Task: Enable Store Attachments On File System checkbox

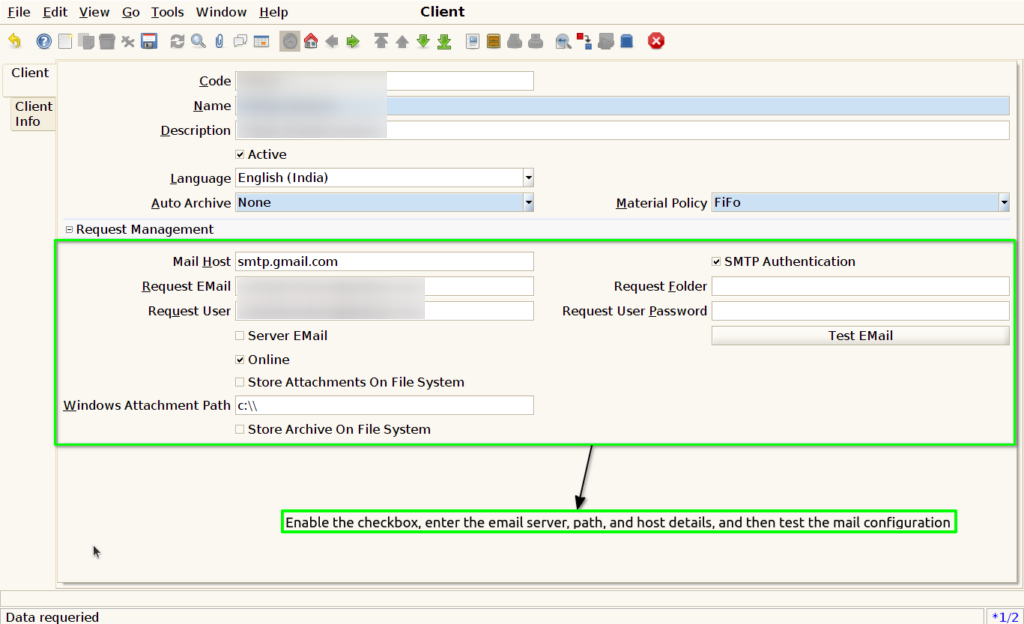Action: pyautogui.click(x=240, y=382)
